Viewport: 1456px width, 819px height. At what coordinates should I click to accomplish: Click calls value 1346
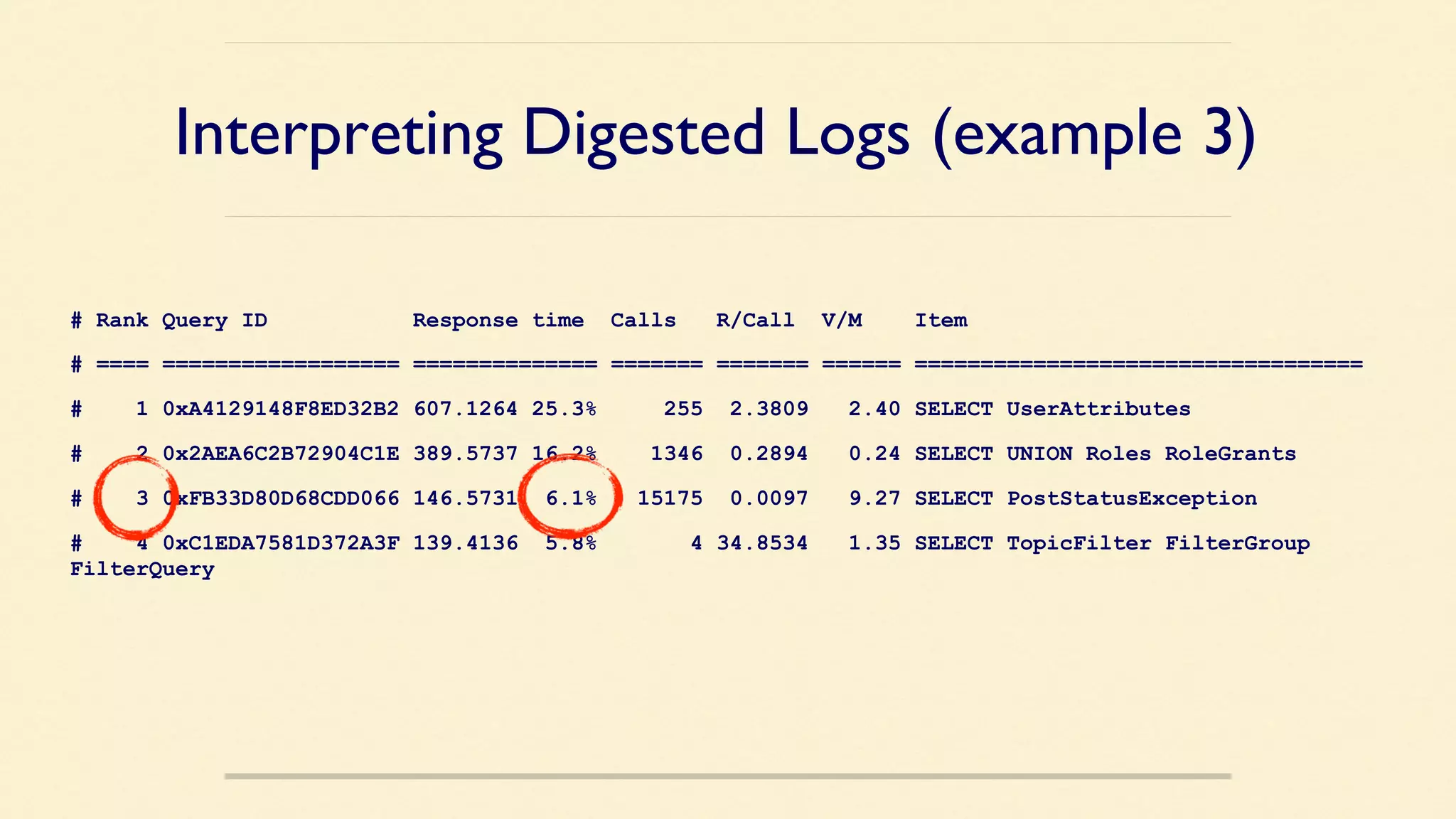tap(677, 454)
